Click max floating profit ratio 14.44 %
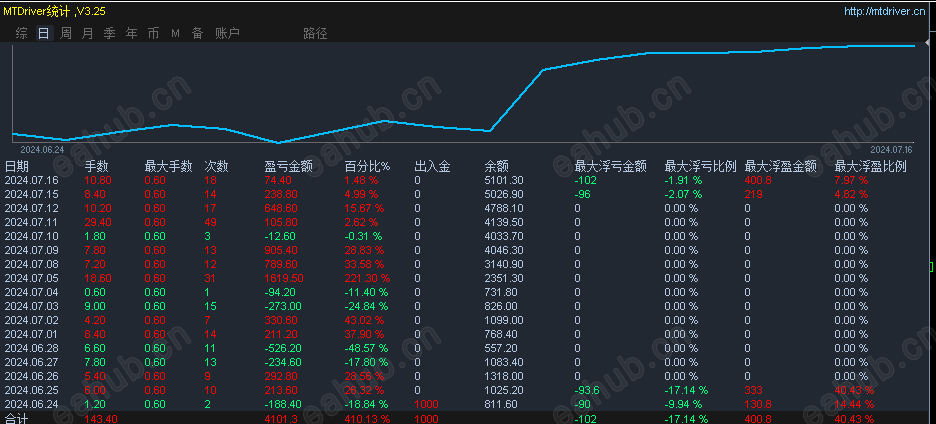The height and width of the screenshot is (424, 936). pos(854,404)
